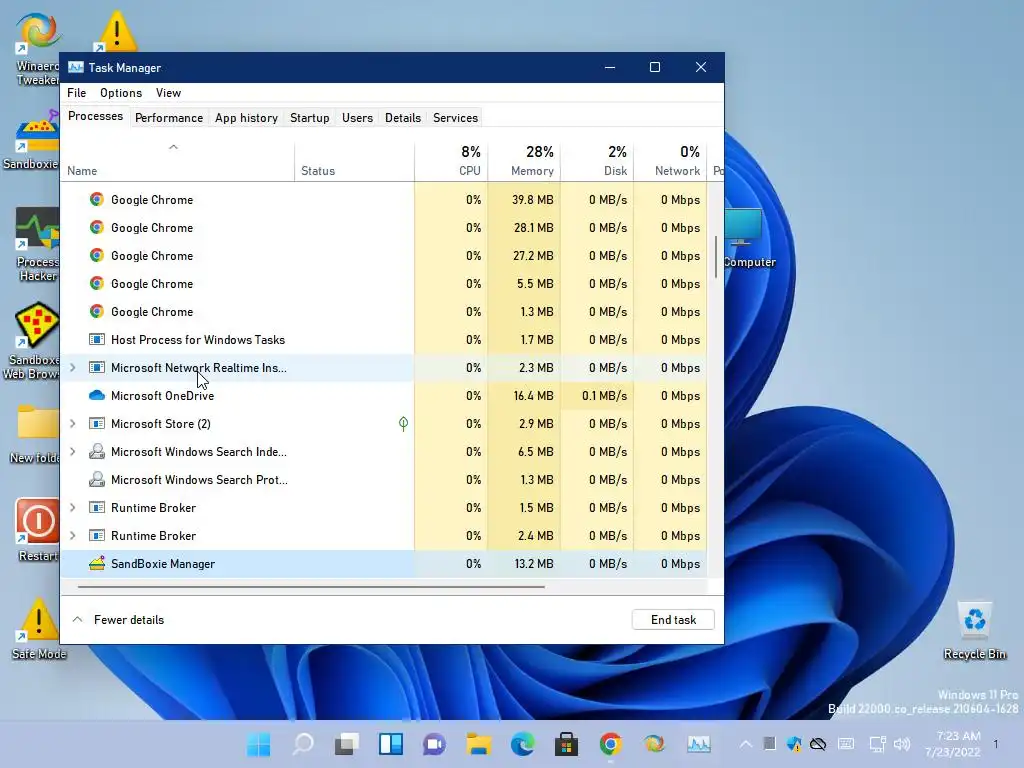Viewport: 1024px width, 768px height.
Task: Open Task View on the taskbar
Action: (347, 744)
